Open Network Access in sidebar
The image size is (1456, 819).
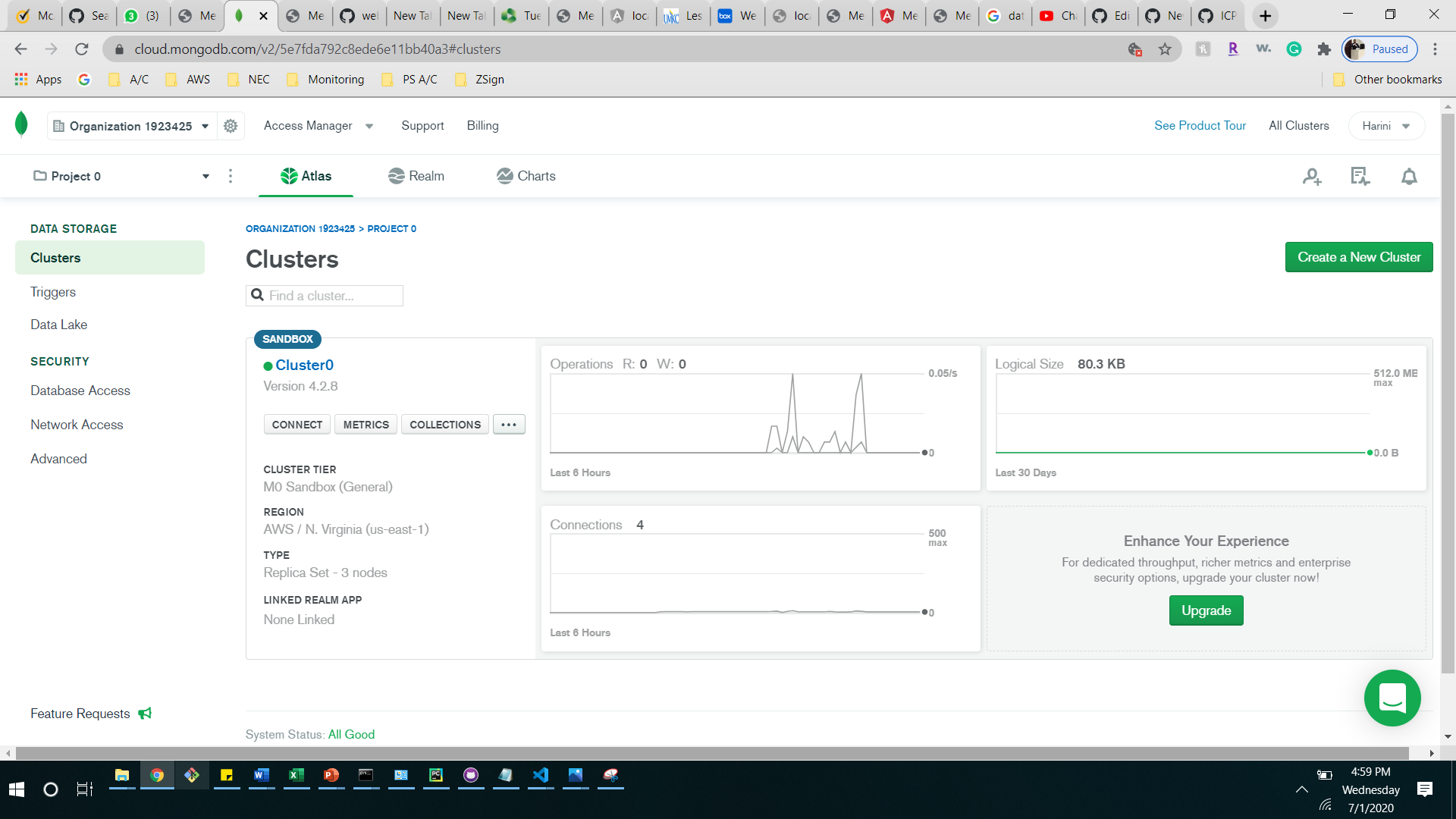click(x=77, y=425)
